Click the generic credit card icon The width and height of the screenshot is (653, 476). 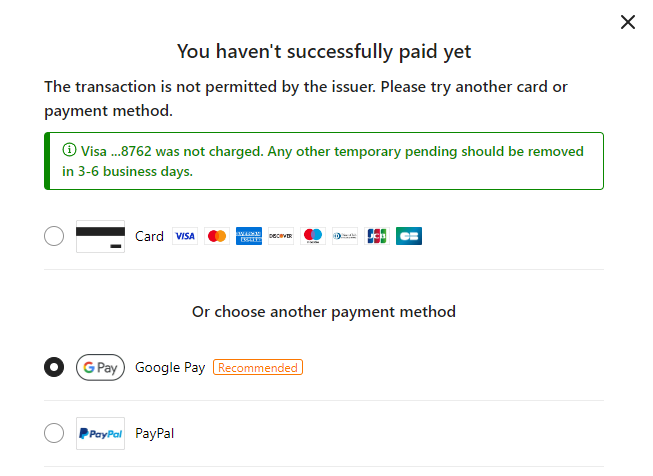point(100,237)
